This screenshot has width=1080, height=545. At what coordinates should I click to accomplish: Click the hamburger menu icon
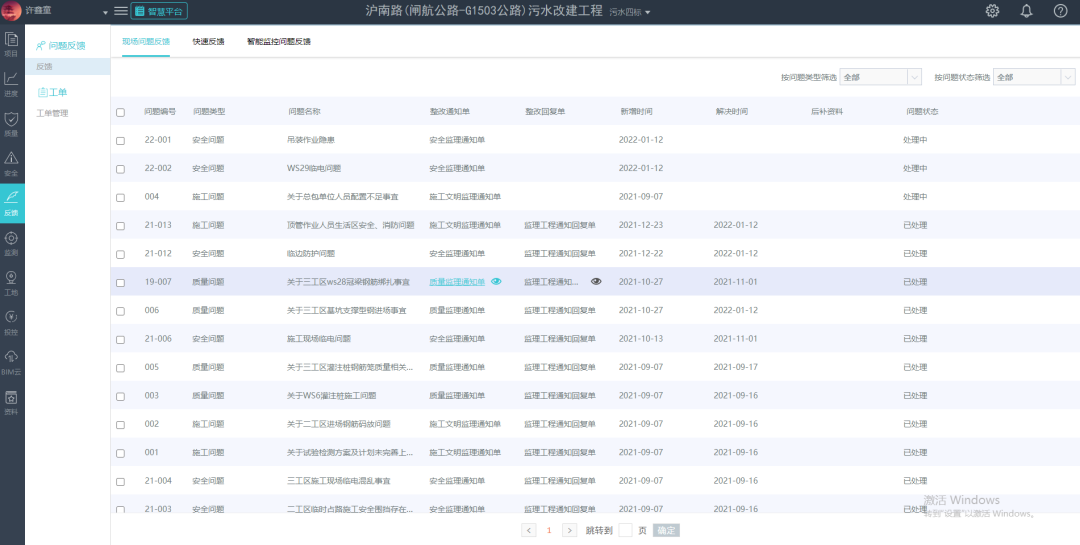tap(121, 11)
